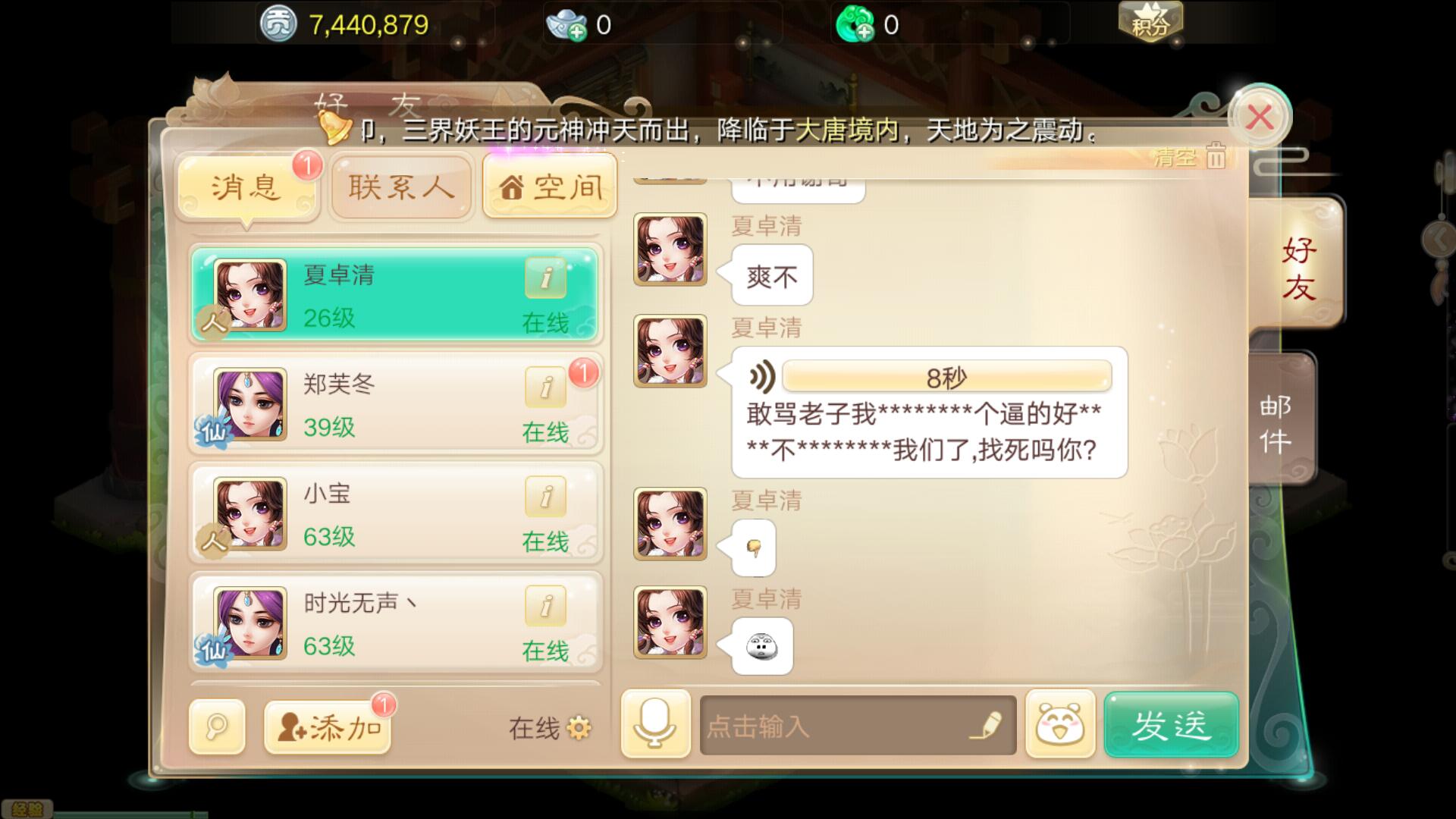Viewport: 1456px width, 819px height.
Task: Open info icon for 郑芙冬
Action: [x=545, y=388]
